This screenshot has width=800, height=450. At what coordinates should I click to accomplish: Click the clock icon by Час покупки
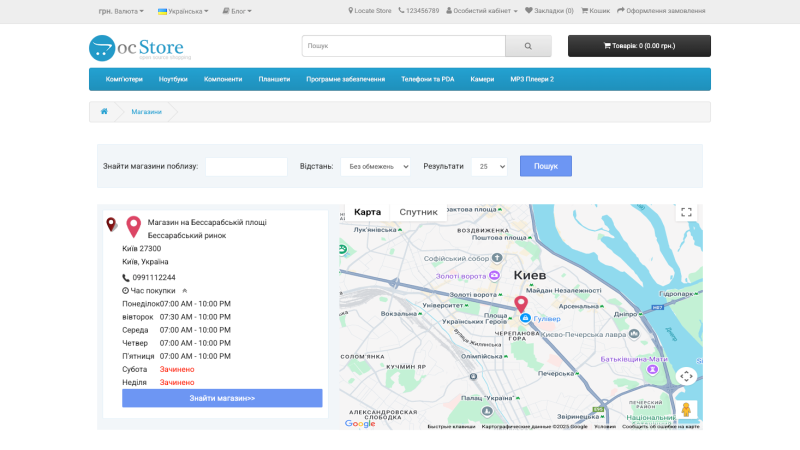tap(125, 291)
